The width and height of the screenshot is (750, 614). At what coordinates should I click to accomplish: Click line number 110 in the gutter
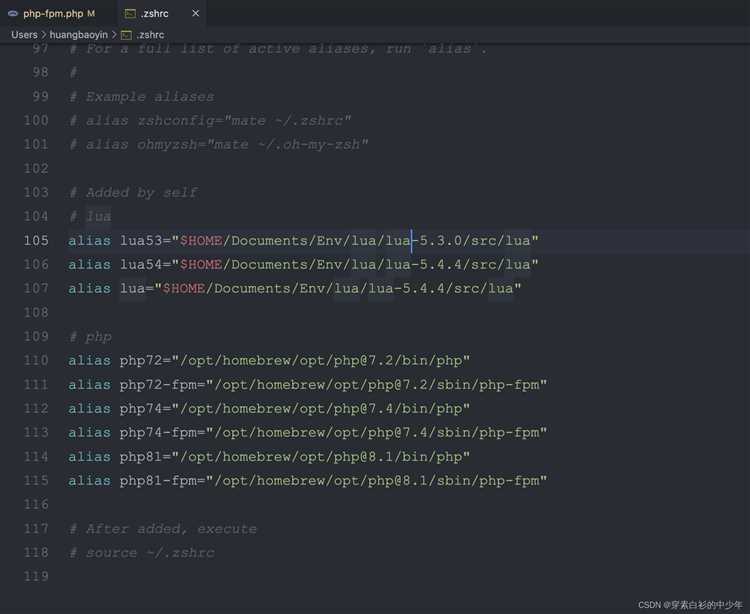[36, 360]
